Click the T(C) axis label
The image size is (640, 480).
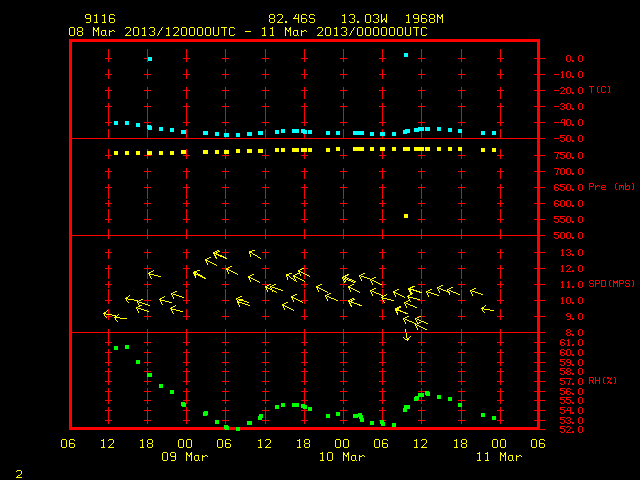click(600, 89)
